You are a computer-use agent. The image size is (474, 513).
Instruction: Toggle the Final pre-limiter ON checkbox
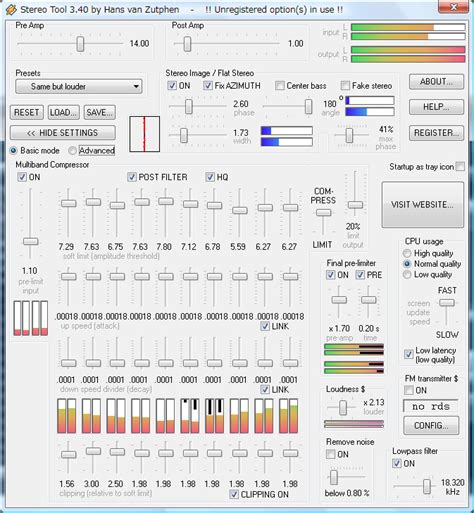pos(330,275)
